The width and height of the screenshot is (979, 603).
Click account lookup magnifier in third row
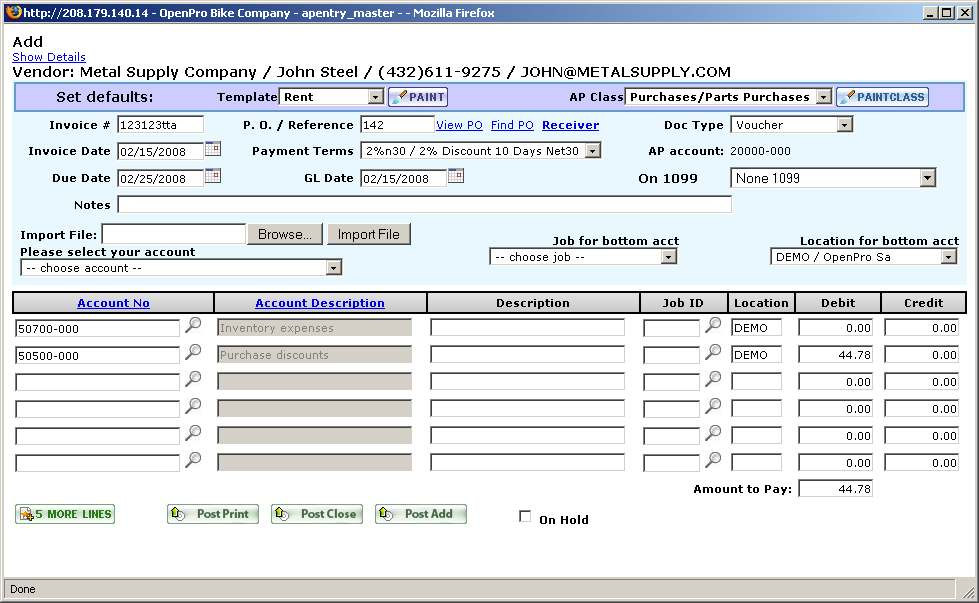click(x=194, y=379)
